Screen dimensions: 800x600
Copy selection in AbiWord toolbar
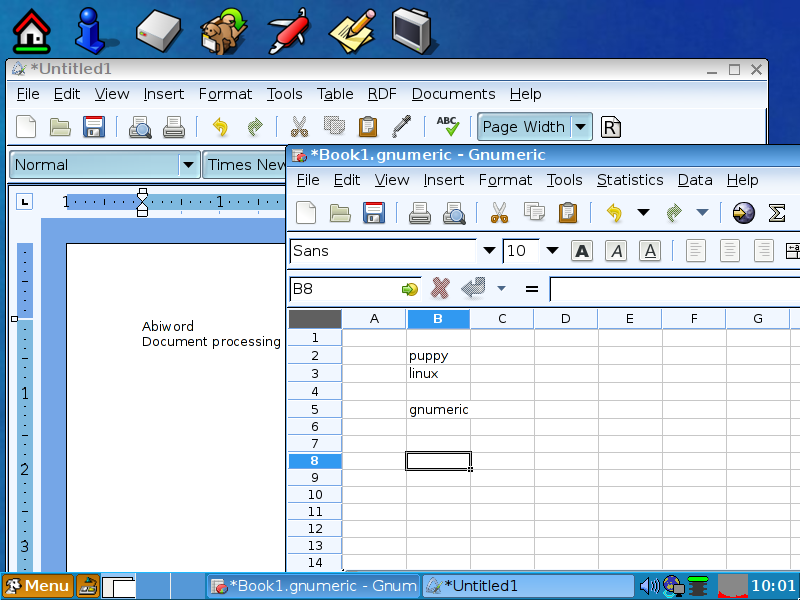point(334,126)
